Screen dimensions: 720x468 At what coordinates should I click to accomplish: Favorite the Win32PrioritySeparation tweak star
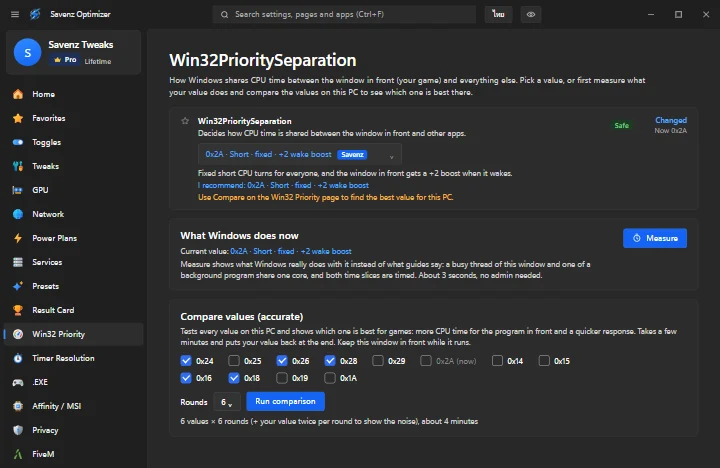coord(185,121)
